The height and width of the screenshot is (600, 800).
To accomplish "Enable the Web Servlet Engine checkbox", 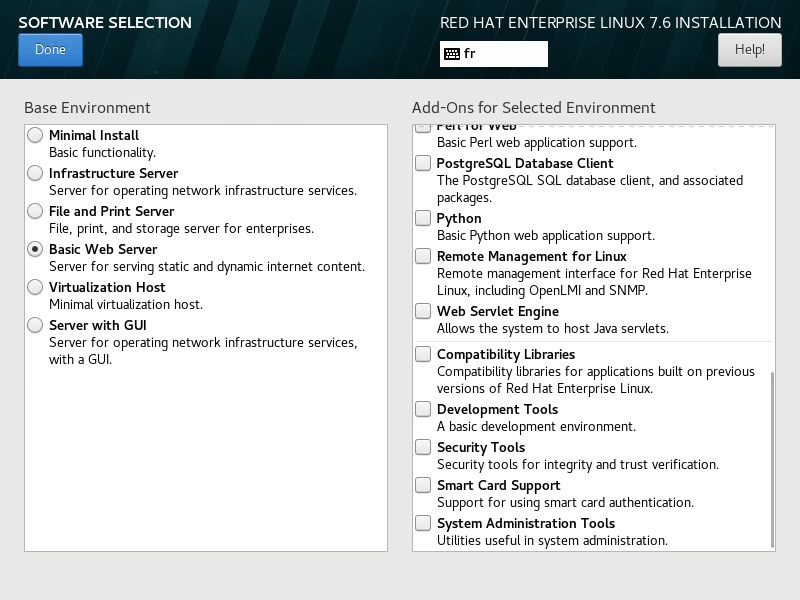I will click(x=422, y=311).
